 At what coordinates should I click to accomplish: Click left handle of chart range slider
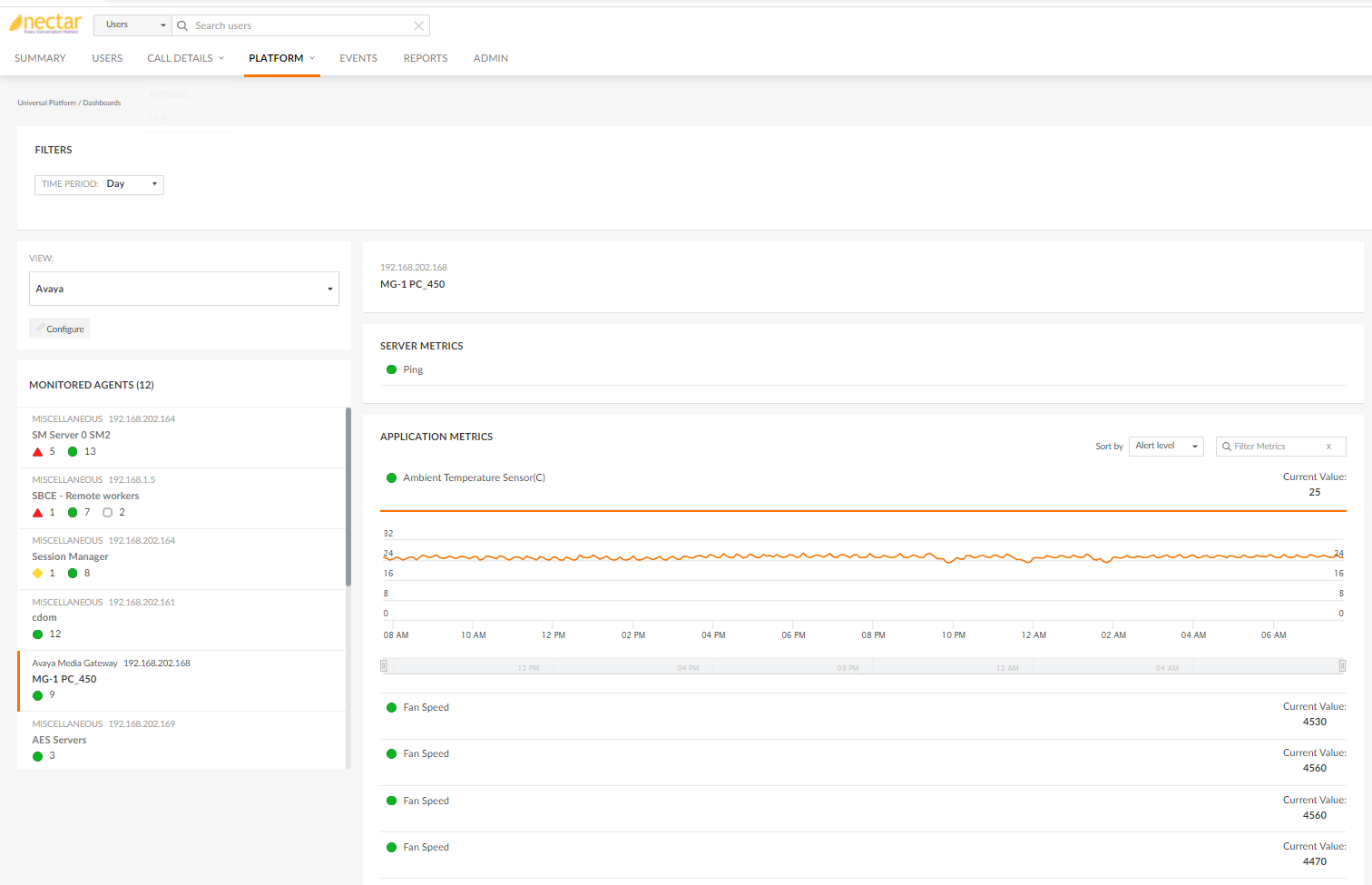click(384, 666)
